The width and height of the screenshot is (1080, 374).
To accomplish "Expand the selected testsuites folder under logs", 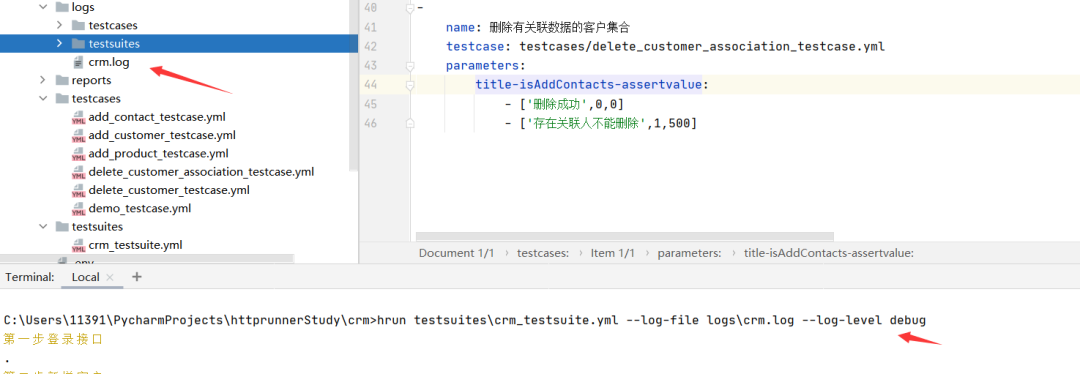I will click(61, 43).
